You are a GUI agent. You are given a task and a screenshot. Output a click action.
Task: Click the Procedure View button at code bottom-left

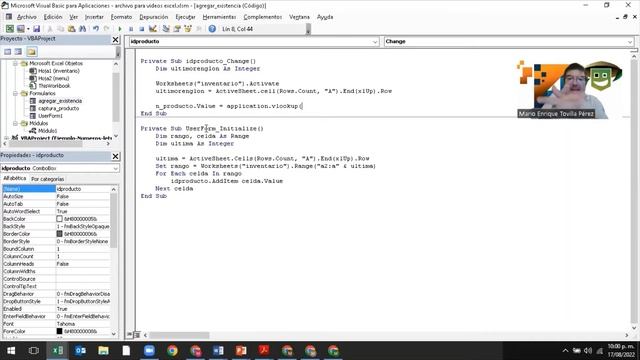[x=129, y=335]
